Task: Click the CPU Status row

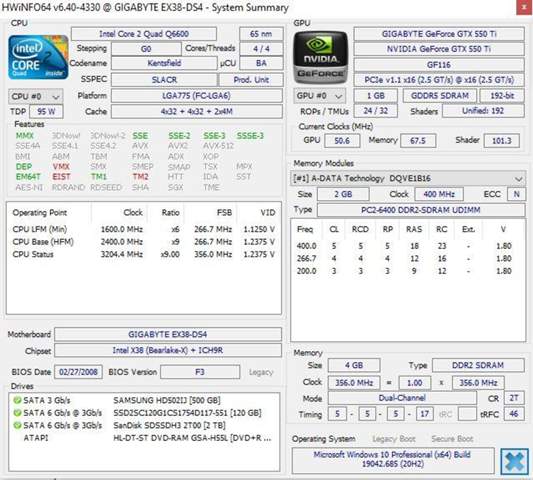Action: 143,254
